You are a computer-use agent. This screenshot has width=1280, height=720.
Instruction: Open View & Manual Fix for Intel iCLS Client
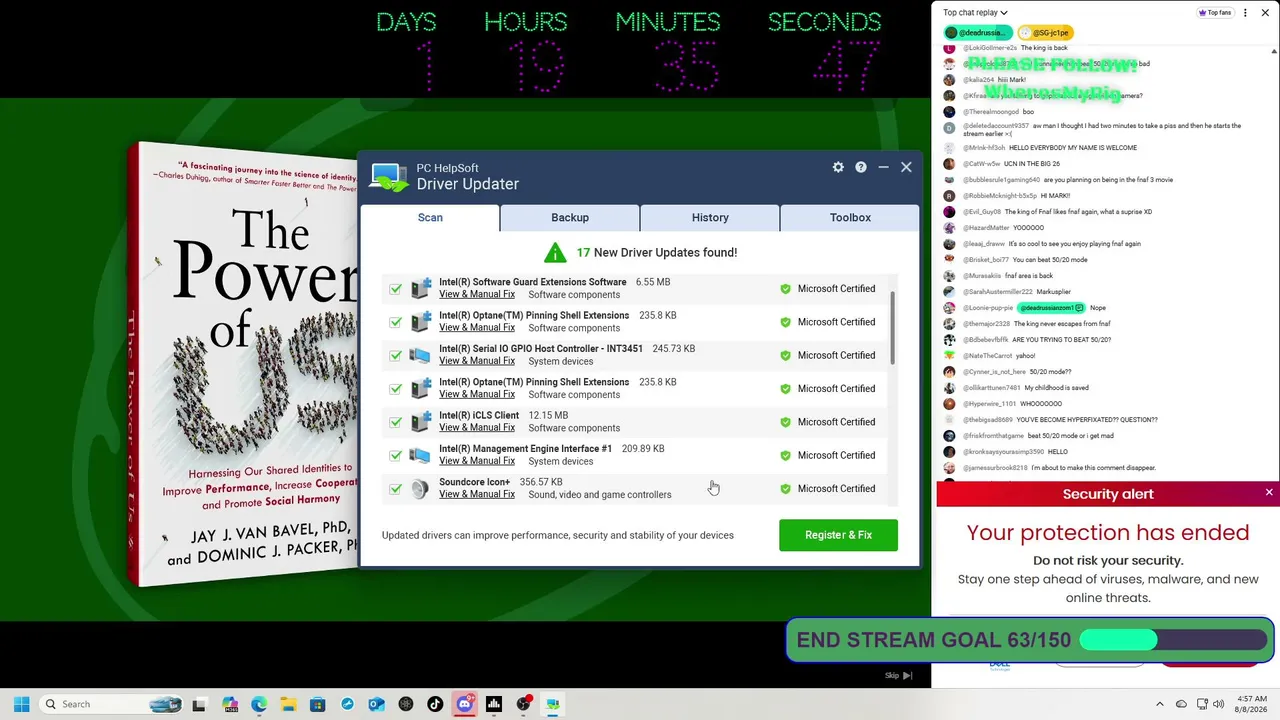pyautogui.click(x=477, y=428)
